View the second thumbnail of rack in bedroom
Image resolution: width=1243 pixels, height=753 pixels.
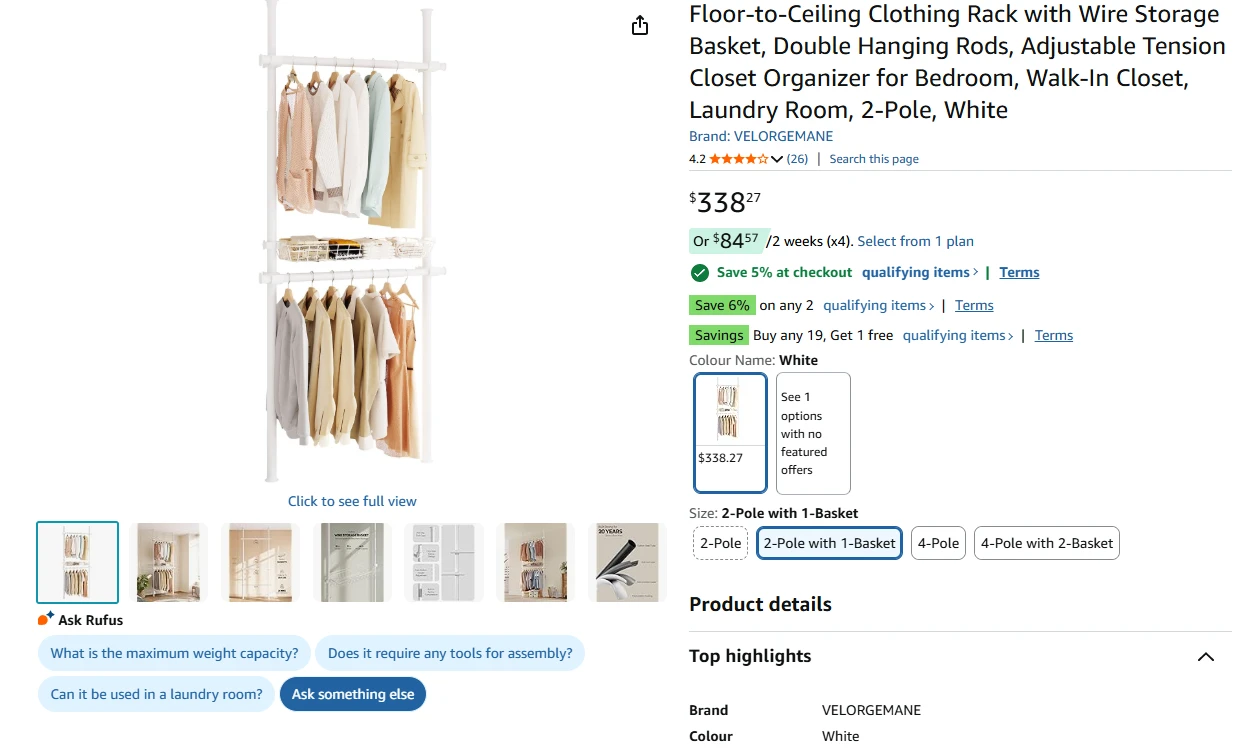169,562
